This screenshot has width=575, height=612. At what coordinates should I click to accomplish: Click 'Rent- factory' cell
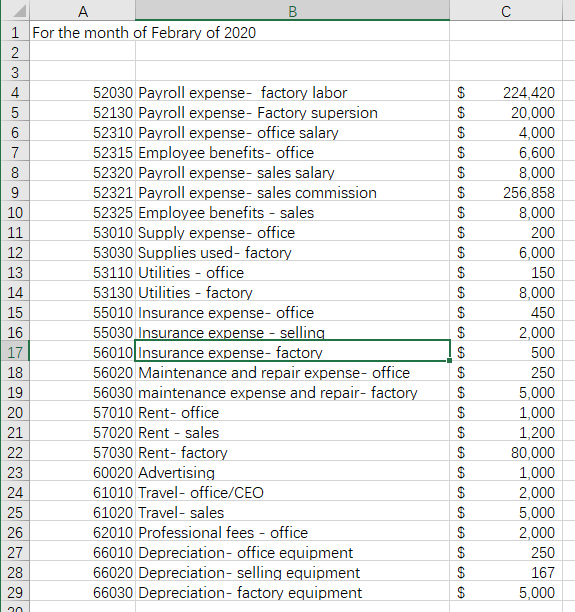click(x=292, y=452)
